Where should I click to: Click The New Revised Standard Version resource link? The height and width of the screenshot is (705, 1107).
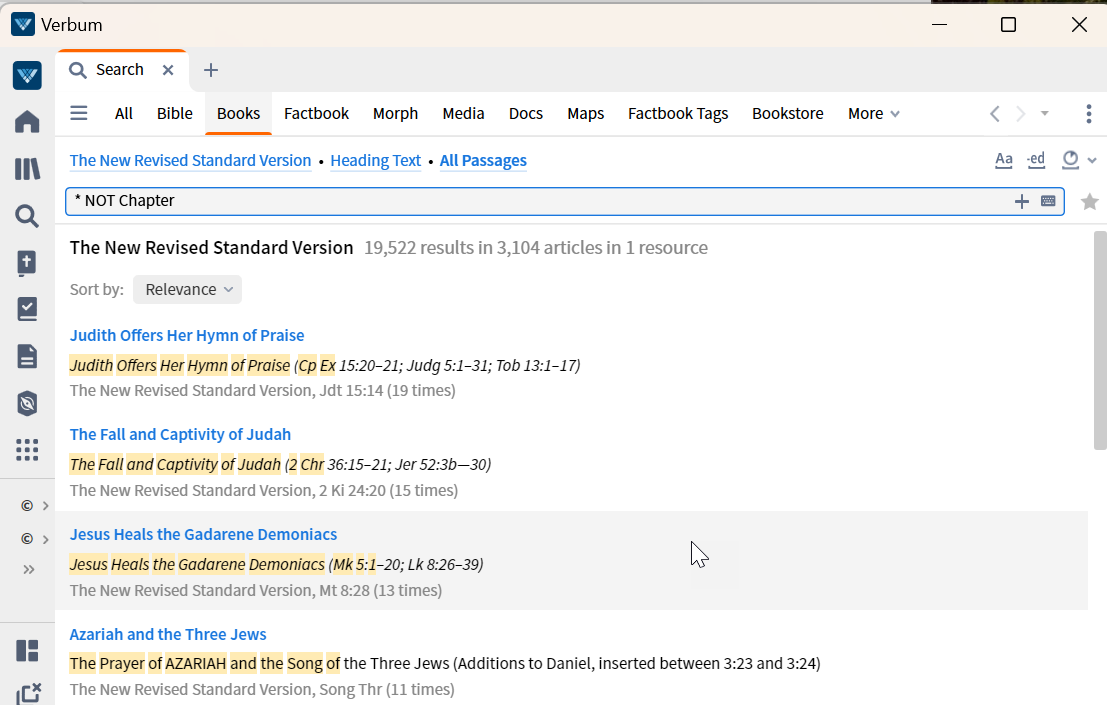click(x=191, y=161)
